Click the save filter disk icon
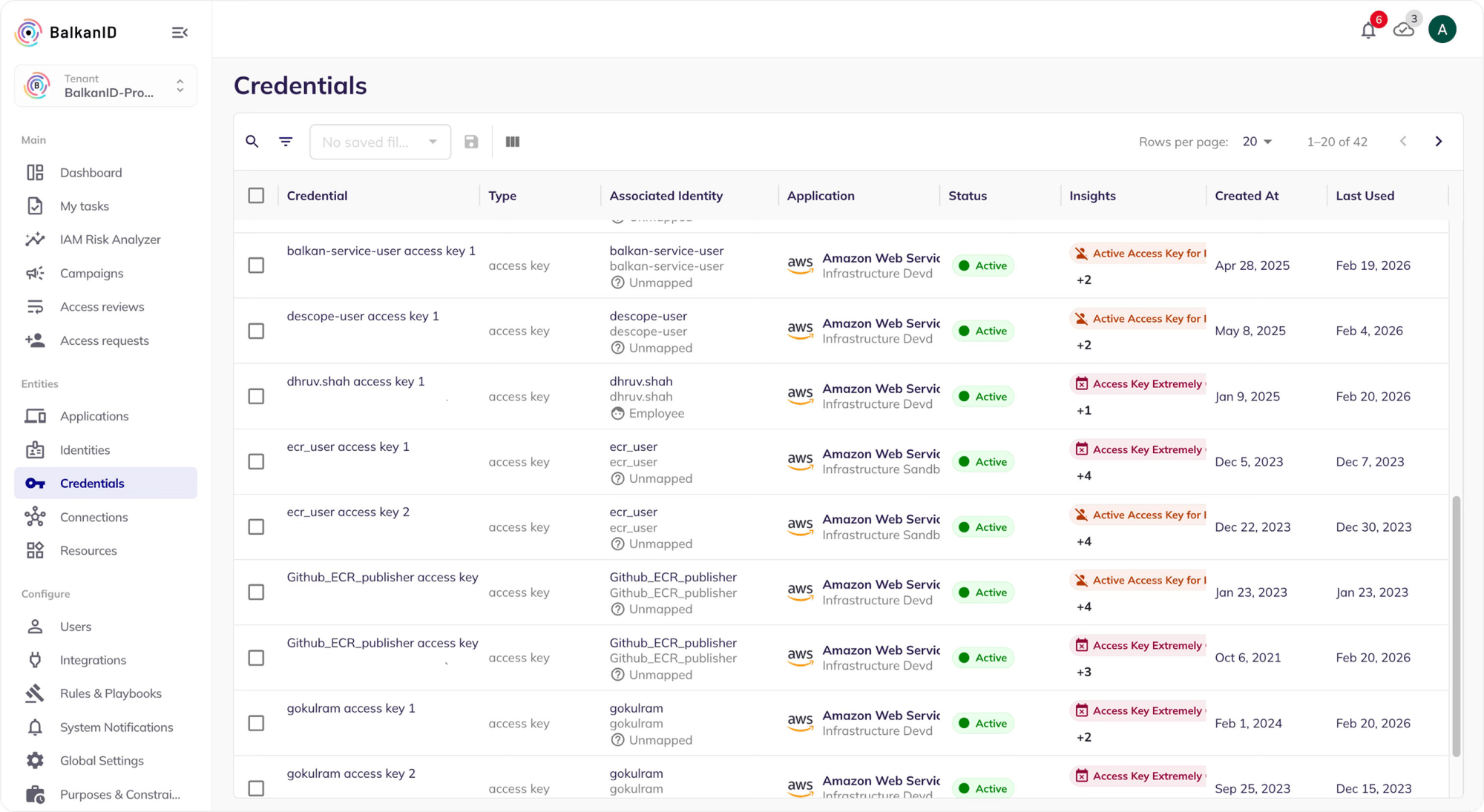 [471, 142]
